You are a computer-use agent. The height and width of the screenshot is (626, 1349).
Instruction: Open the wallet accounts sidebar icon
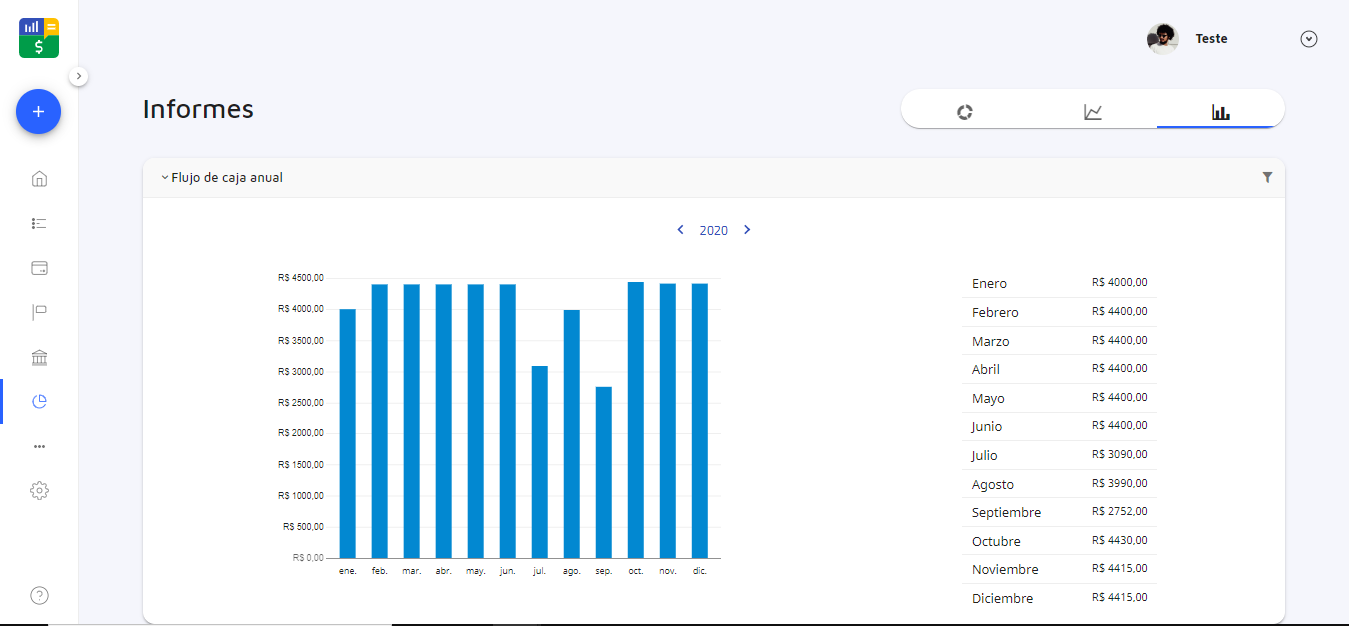pos(39,268)
